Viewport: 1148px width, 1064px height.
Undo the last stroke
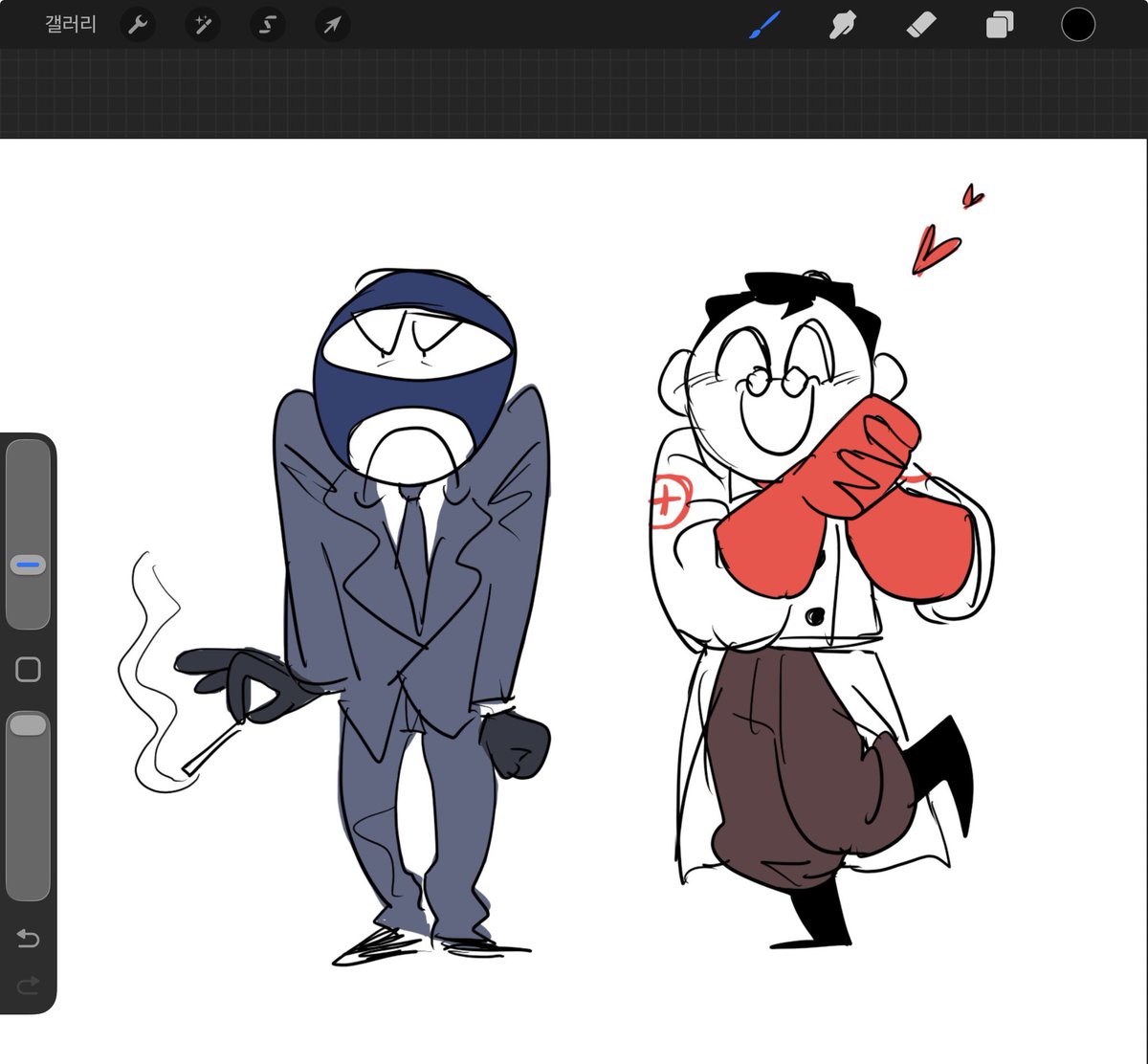click(28, 939)
